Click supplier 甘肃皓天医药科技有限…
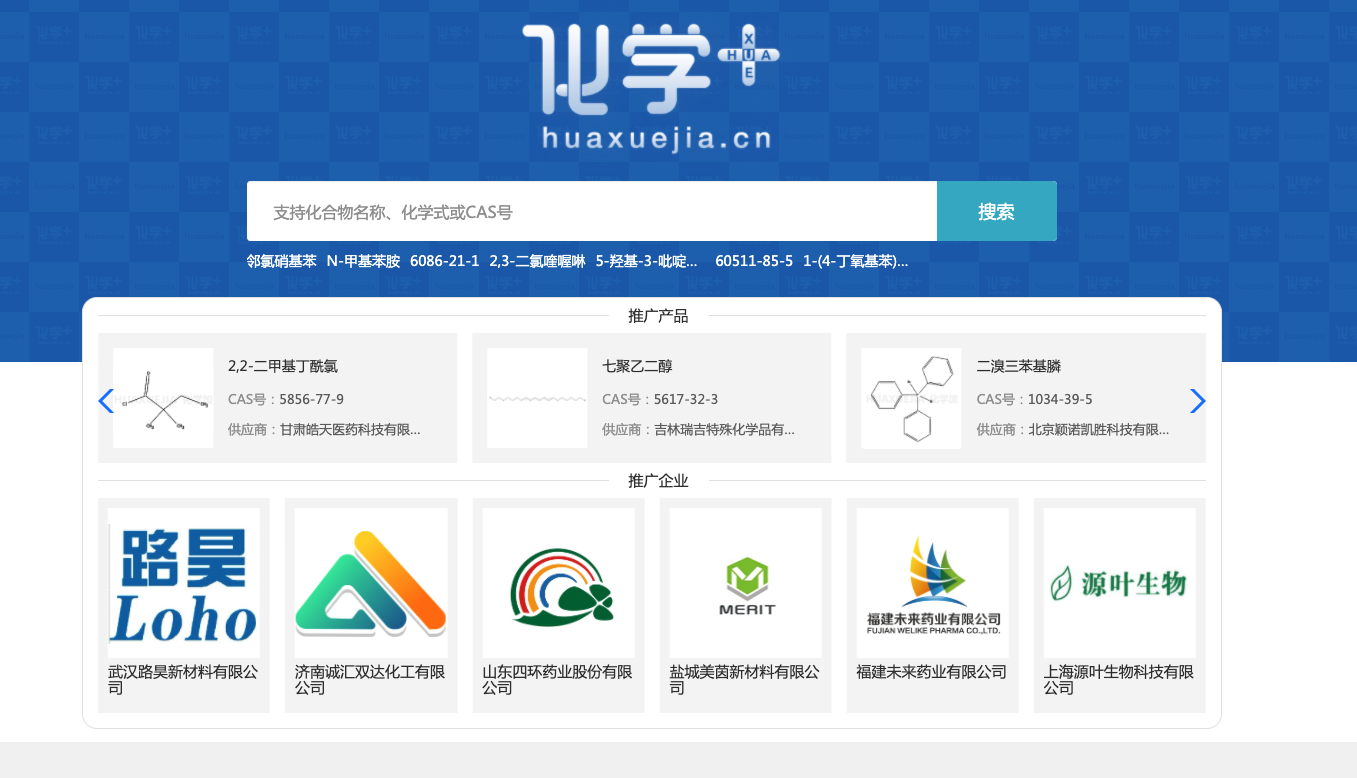 [350, 430]
